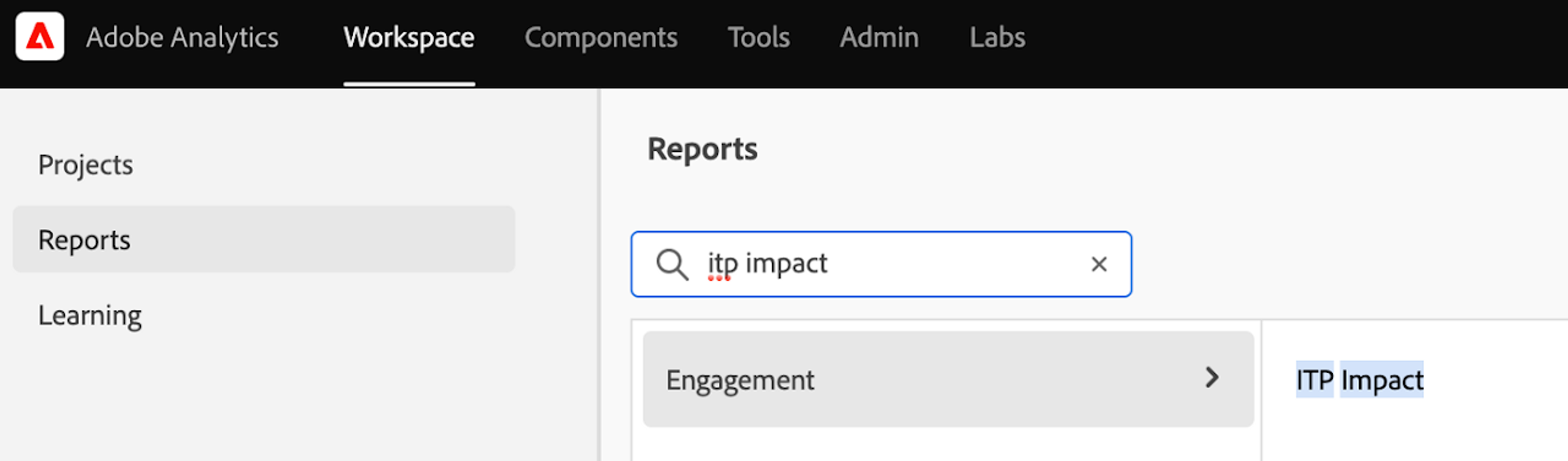Switch to the Workspace tab

click(x=408, y=38)
